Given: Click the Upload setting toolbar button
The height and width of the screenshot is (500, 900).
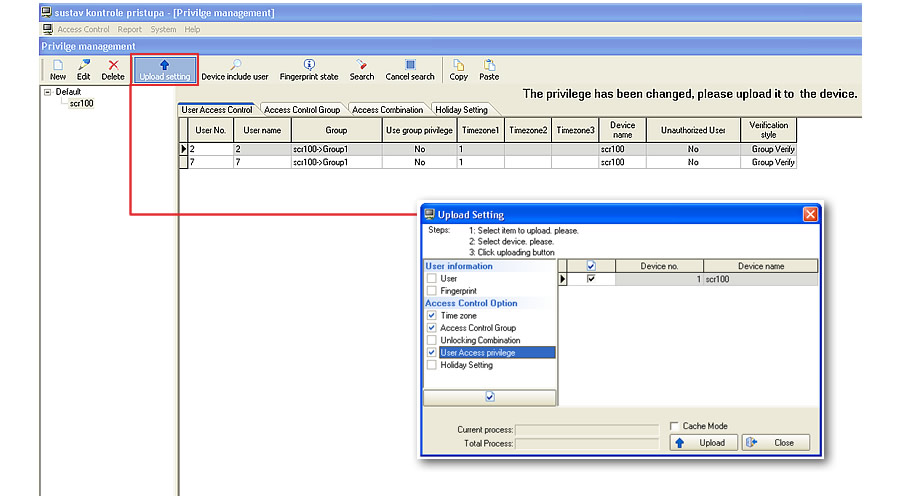Looking at the screenshot, I should tap(164, 69).
